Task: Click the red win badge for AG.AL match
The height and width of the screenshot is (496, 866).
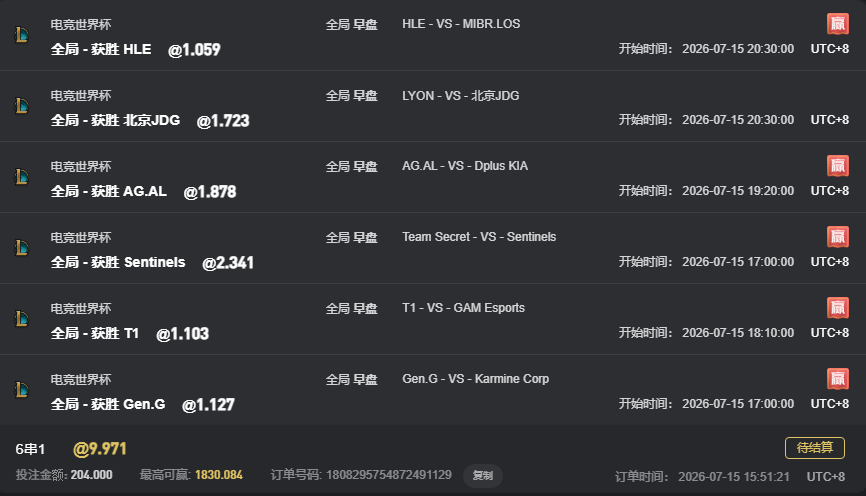Action: 838,166
